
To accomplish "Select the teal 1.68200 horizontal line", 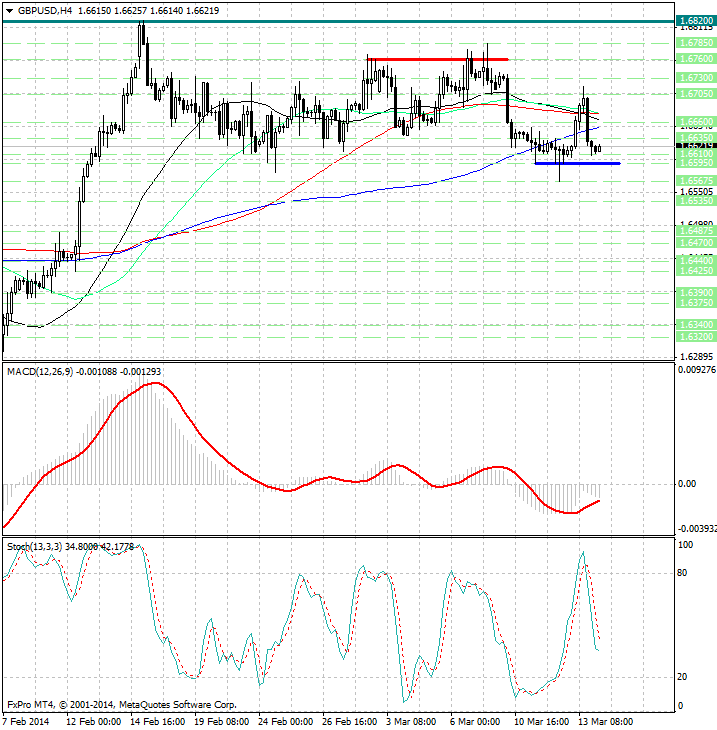I will pos(338,21).
